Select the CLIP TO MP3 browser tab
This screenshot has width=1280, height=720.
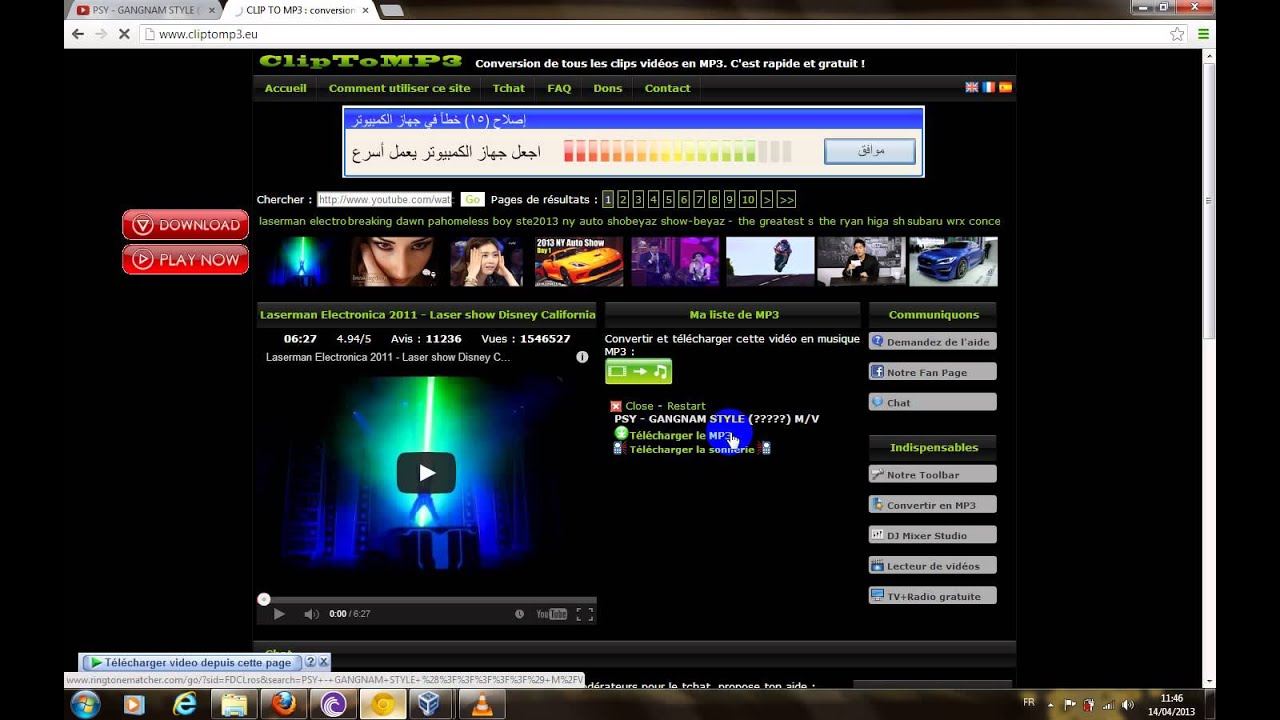(x=298, y=10)
